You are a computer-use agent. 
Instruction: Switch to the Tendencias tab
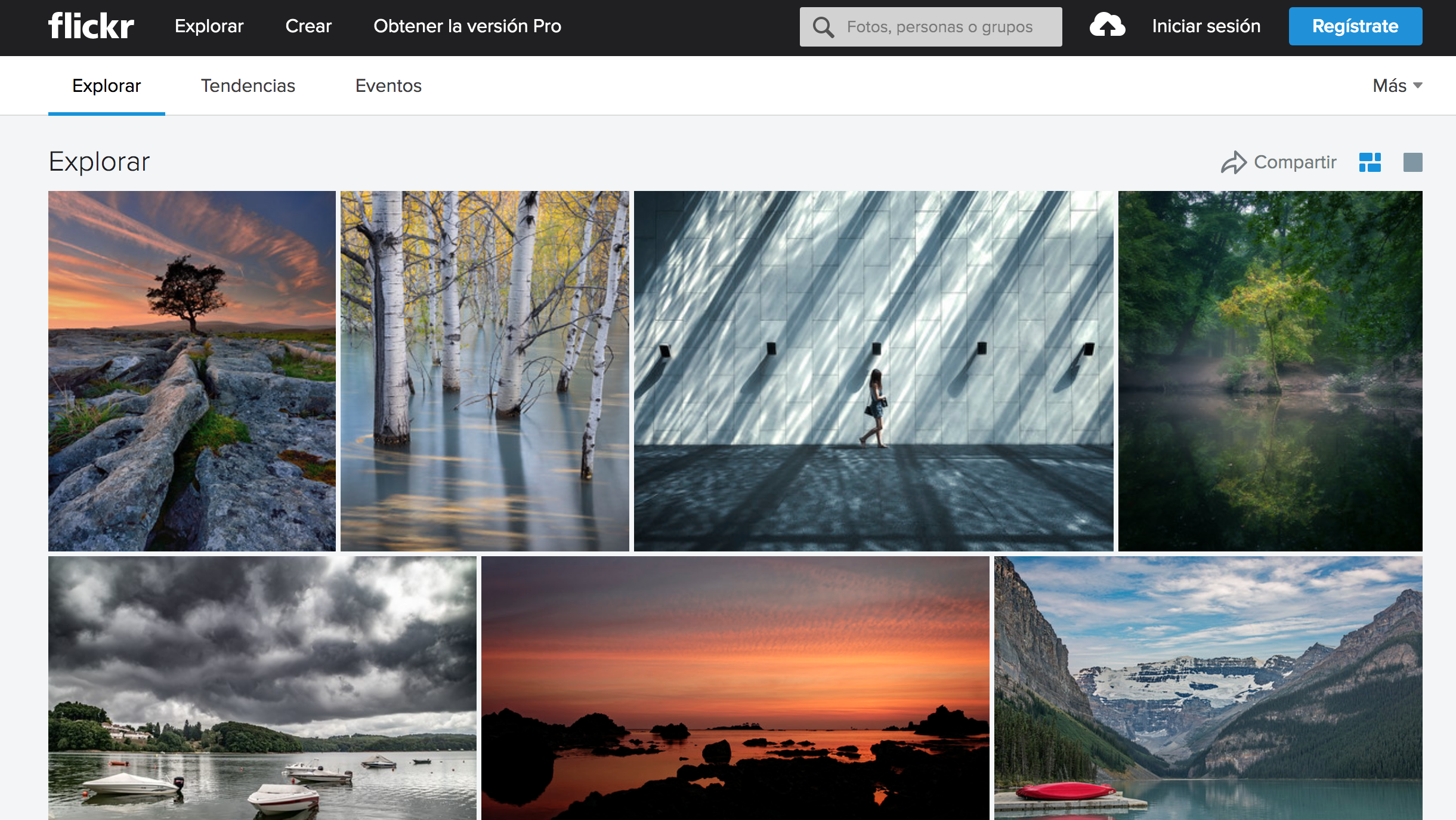click(248, 86)
